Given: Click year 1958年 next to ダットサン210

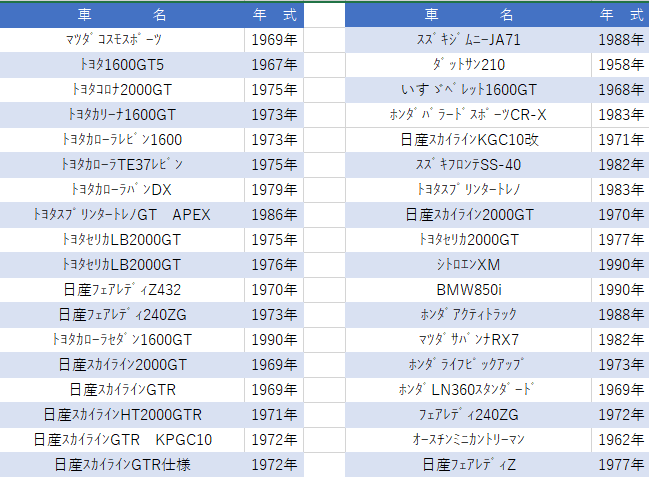Looking at the screenshot, I should tap(620, 65).
